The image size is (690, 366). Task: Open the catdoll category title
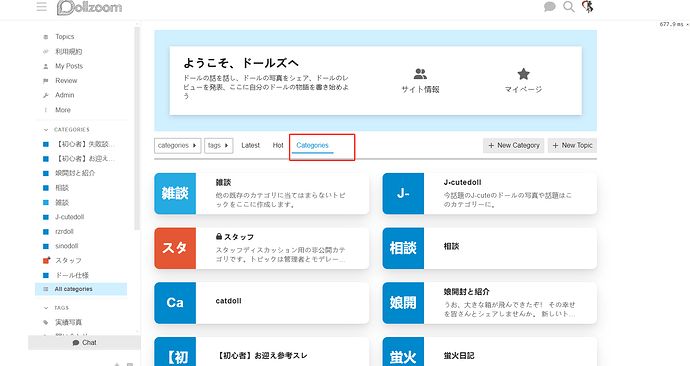[x=228, y=301]
